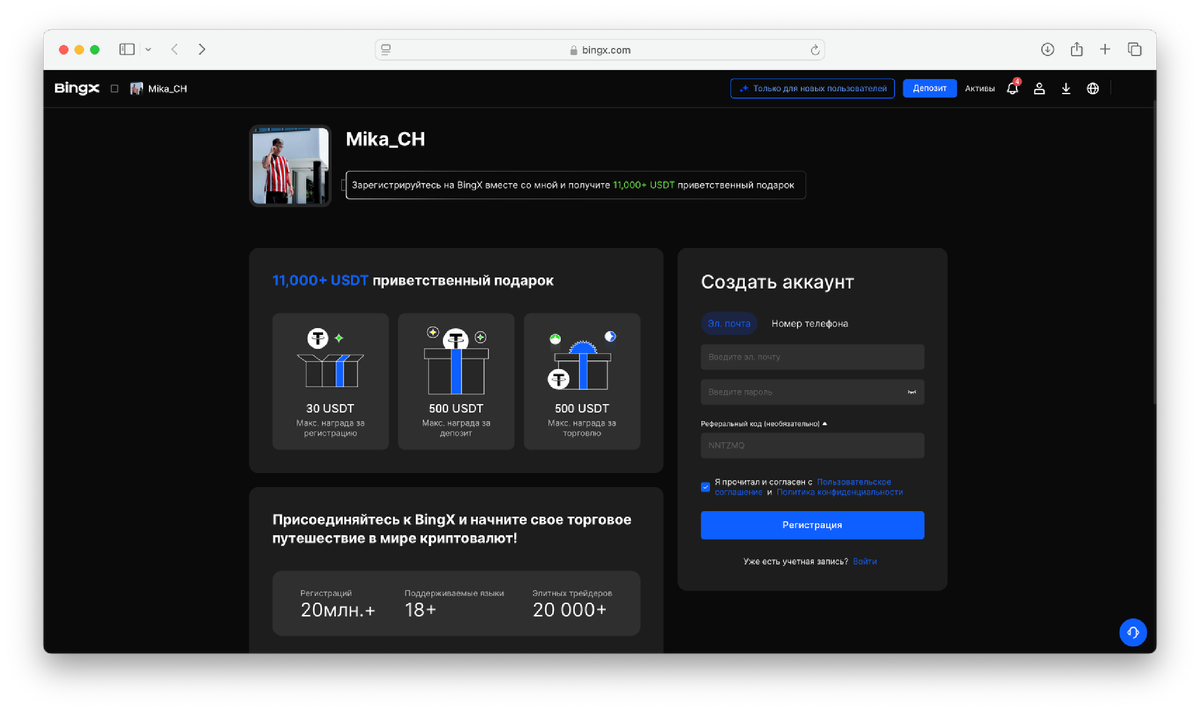Click the large Mika_CH profile heading

click(x=385, y=140)
